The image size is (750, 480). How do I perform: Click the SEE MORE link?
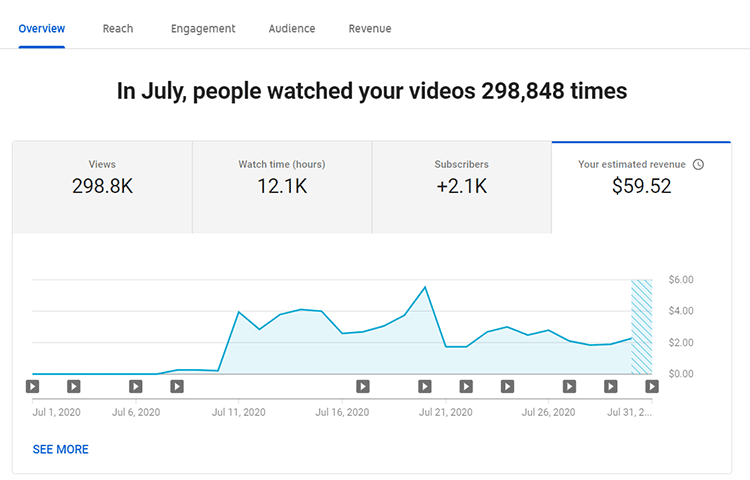tap(61, 449)
